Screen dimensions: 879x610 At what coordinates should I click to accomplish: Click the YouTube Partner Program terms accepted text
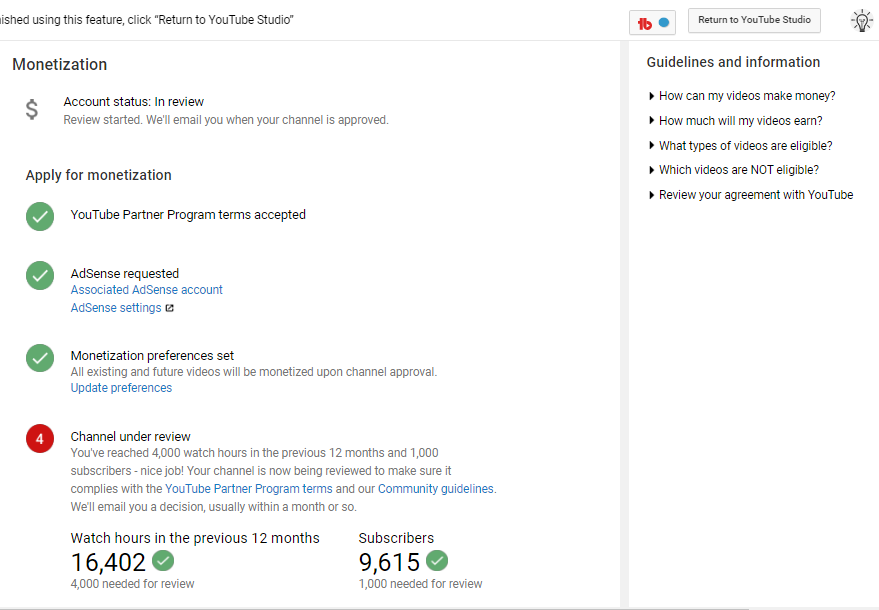188,215
